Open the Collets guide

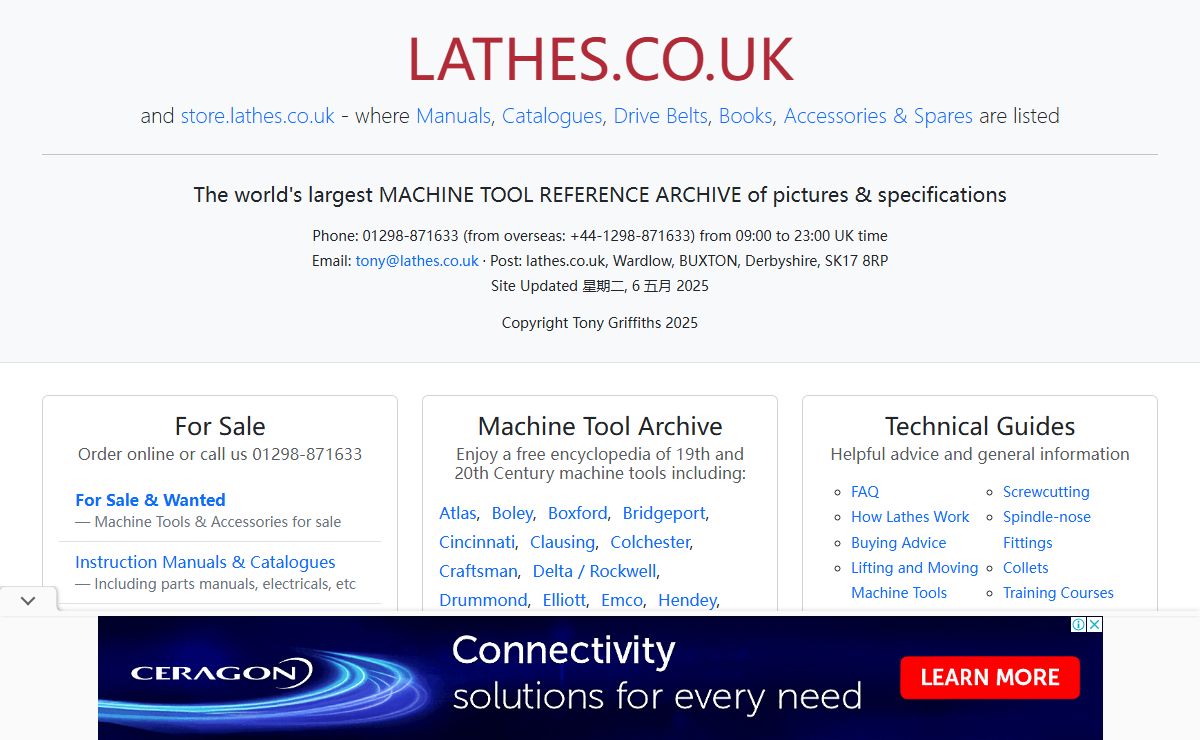tap(1025, 568)
